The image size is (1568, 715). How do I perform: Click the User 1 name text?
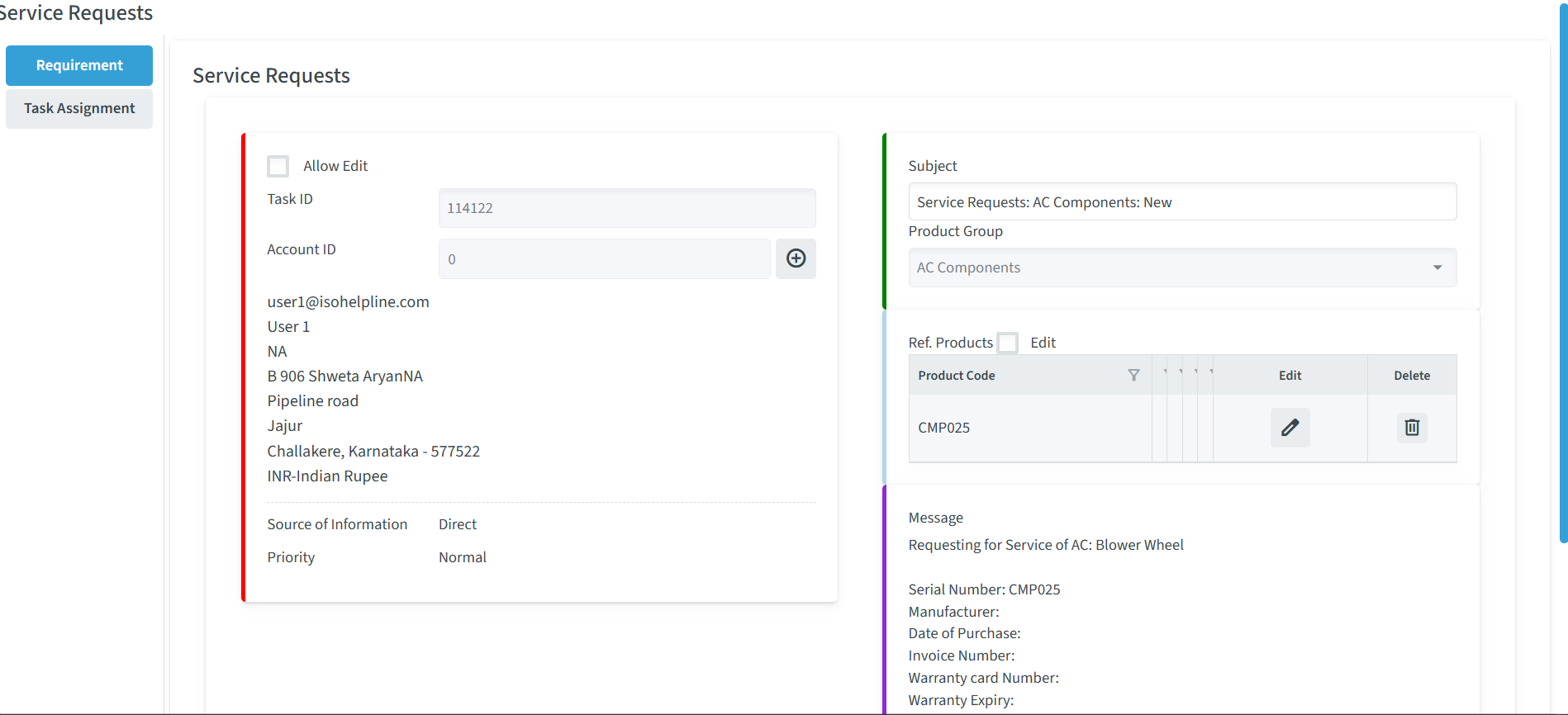point(288,326)
